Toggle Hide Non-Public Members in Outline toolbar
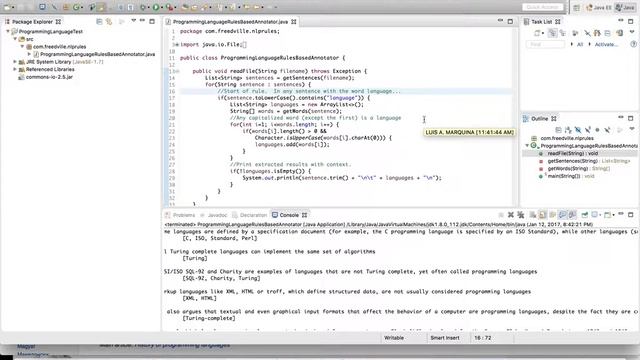 (597, 130)
